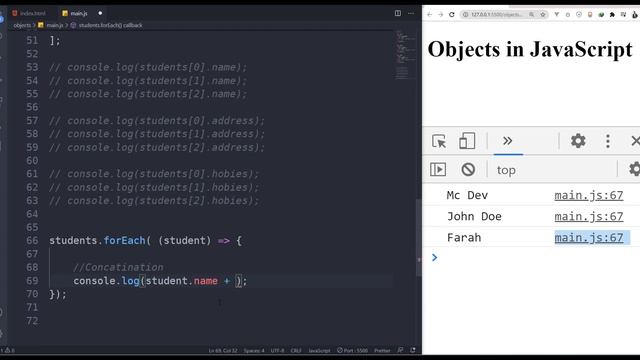Click the 'Mc Dev' console output
Image resolution: width=640 pixels, height=360 pixels.
[x=467, y=196]
